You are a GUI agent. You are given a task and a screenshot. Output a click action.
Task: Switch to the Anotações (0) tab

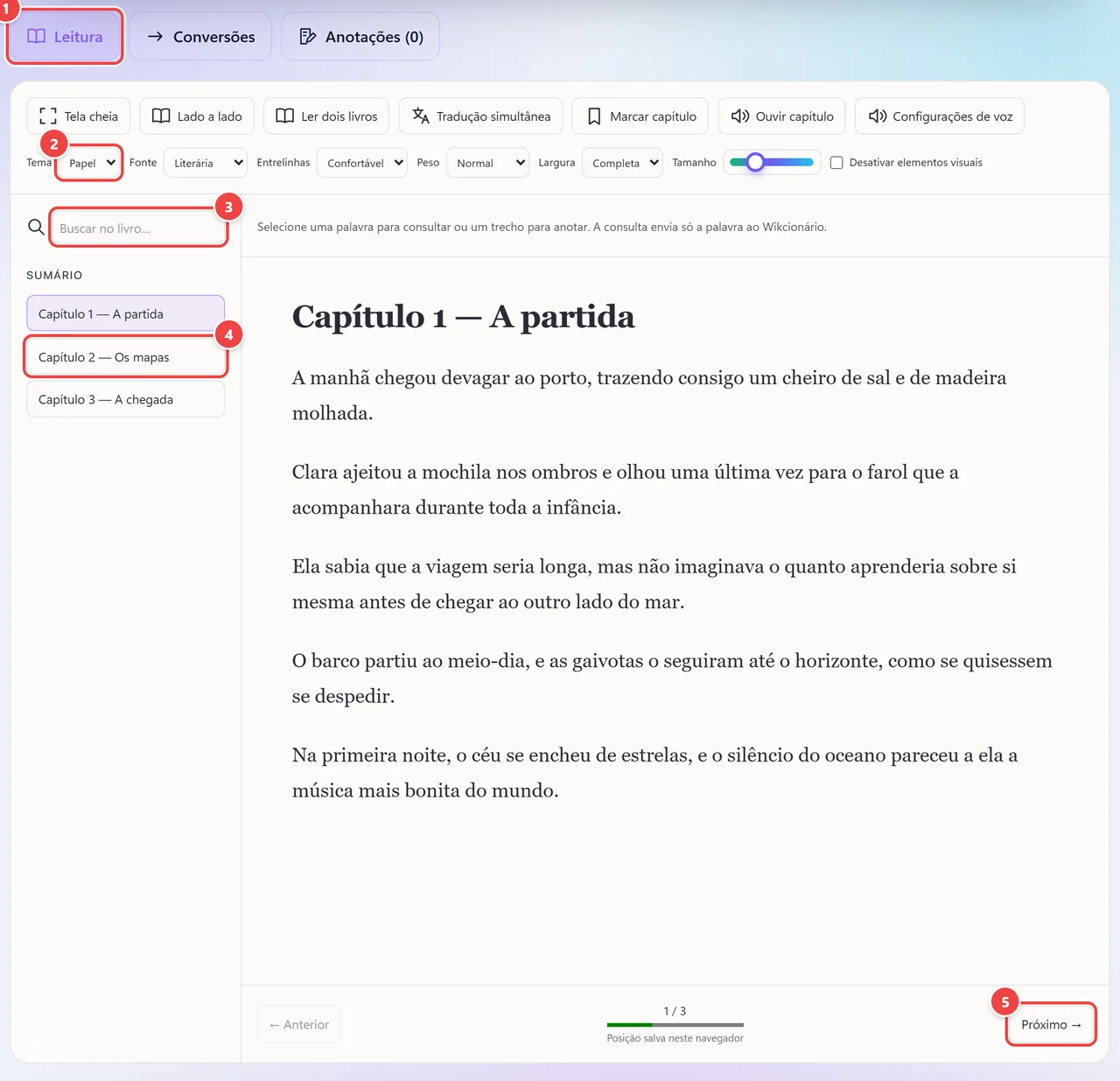pyautogui.click(x=360, y=37)
